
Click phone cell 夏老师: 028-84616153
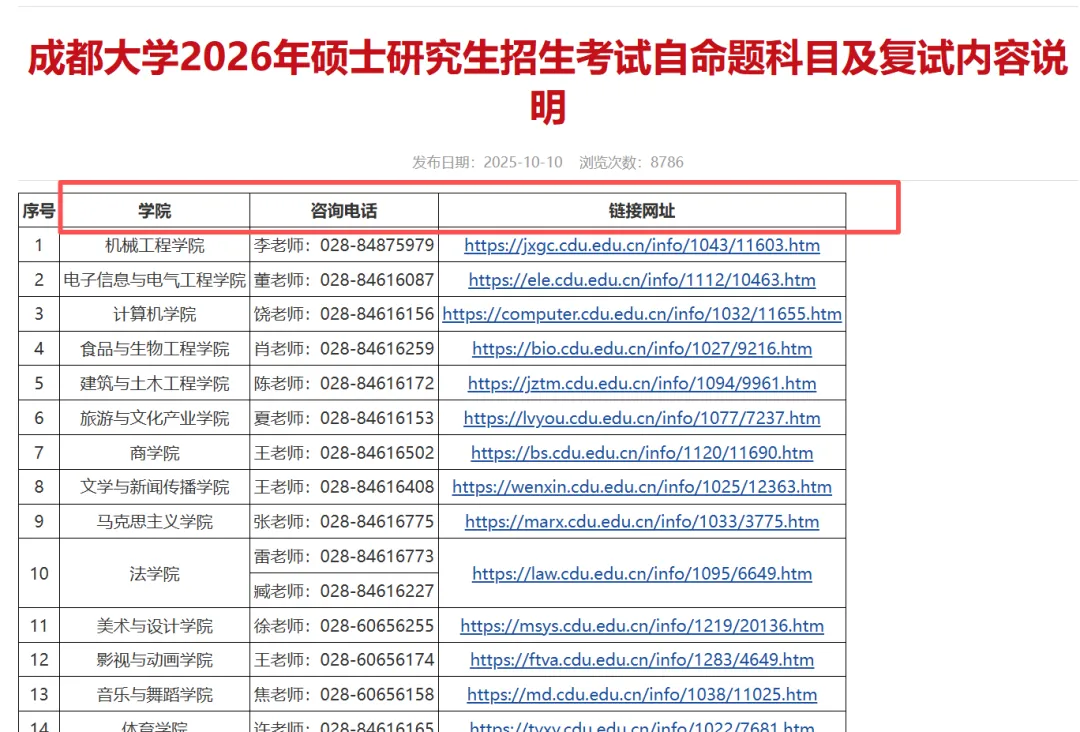click(x=344, y=418)
